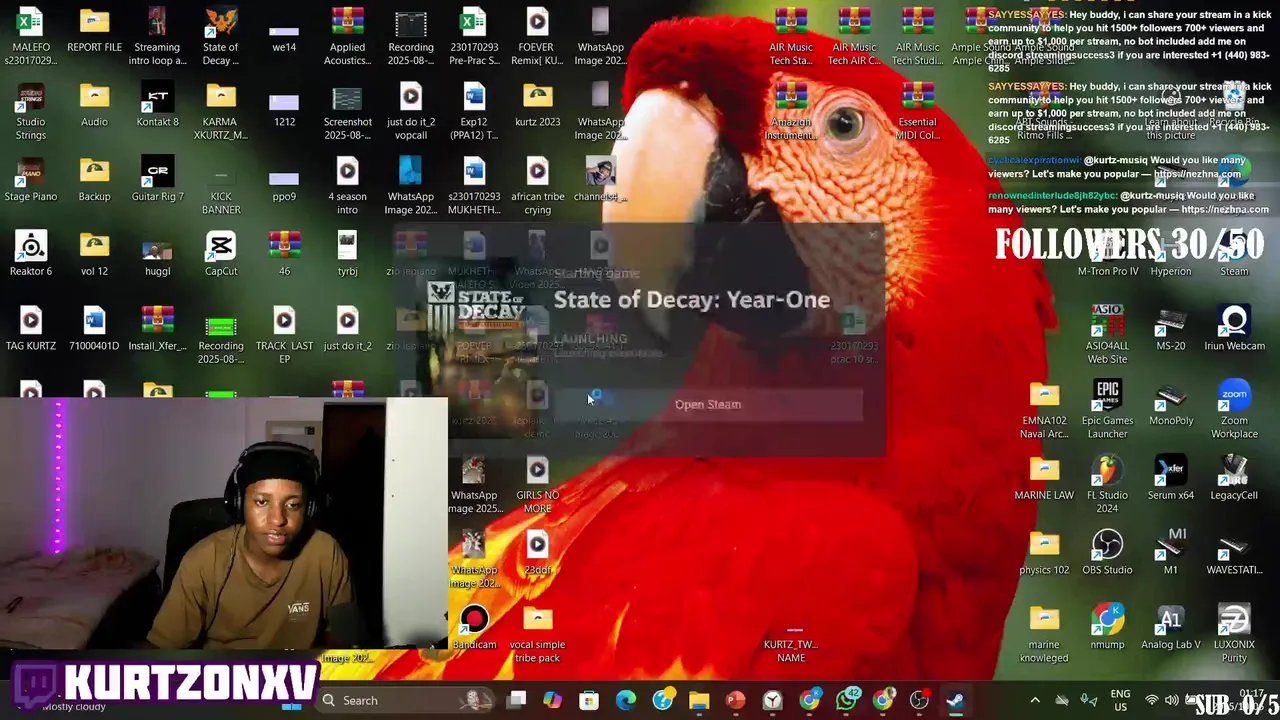
Task: Open Task View on the taskbar
Action: pyautogui.click(x=516, y=700)
